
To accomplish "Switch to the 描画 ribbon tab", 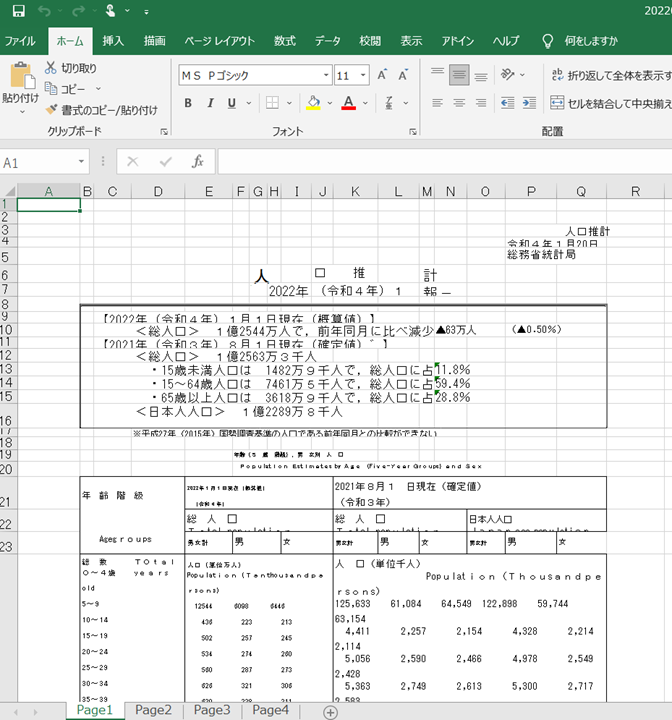I will [154, 41].
